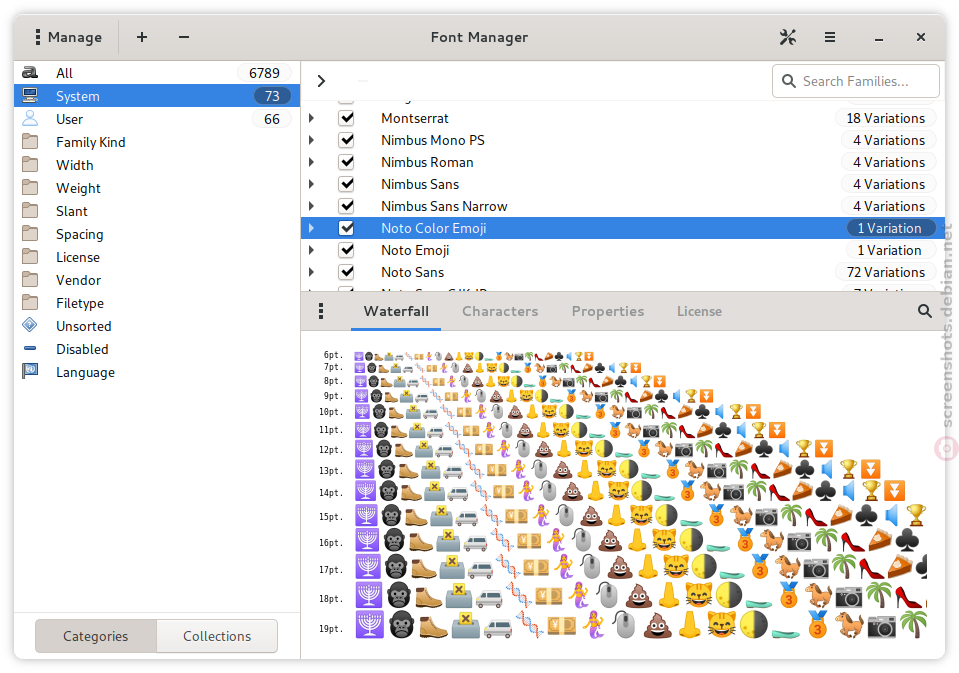Focus the Search Families input field
Image resolution: width=959 pixels, height=673 pixels.
(x=856, y=81)
